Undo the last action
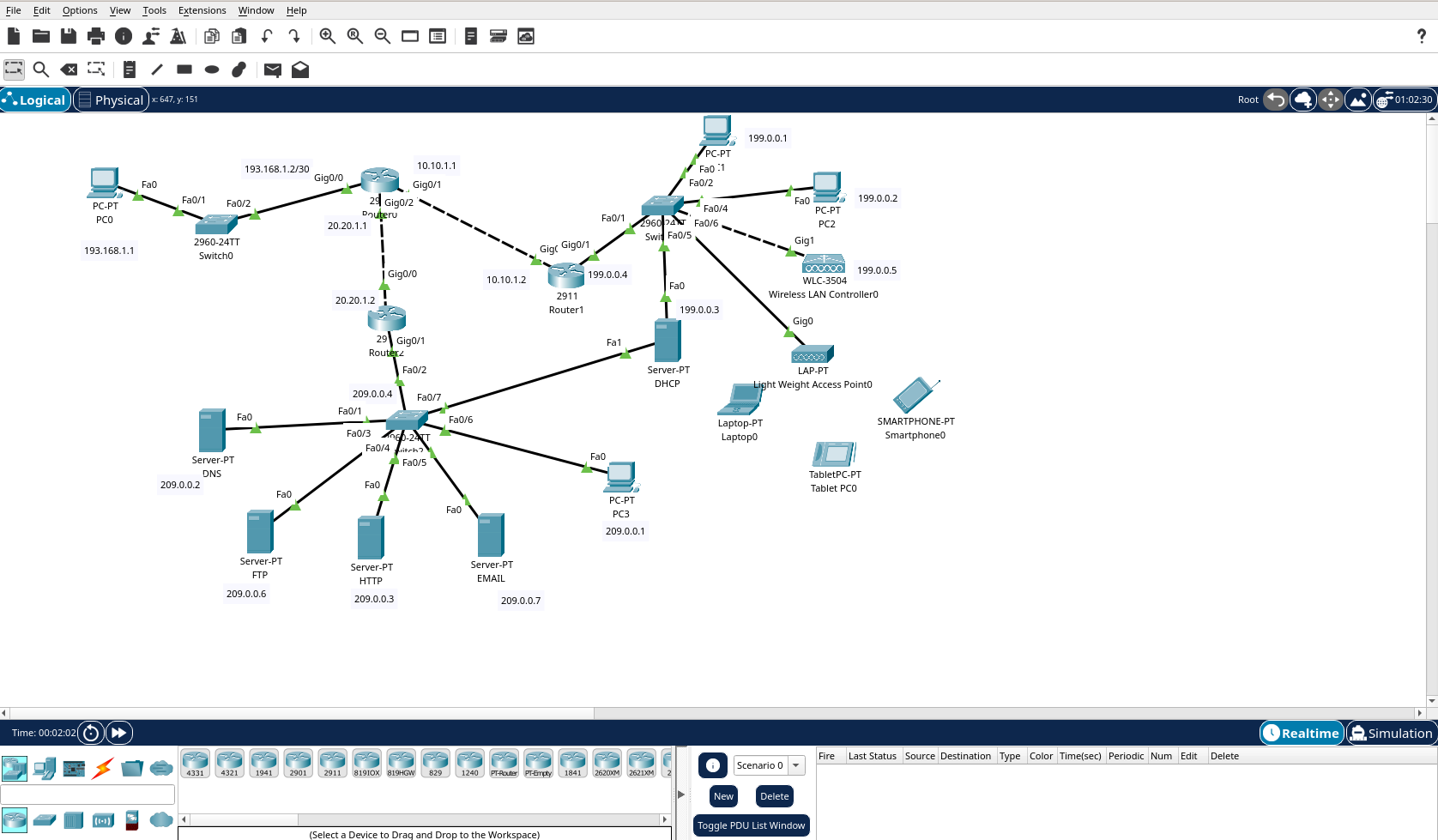Viewport: 1438px width, 840px height. click(267, 36)
